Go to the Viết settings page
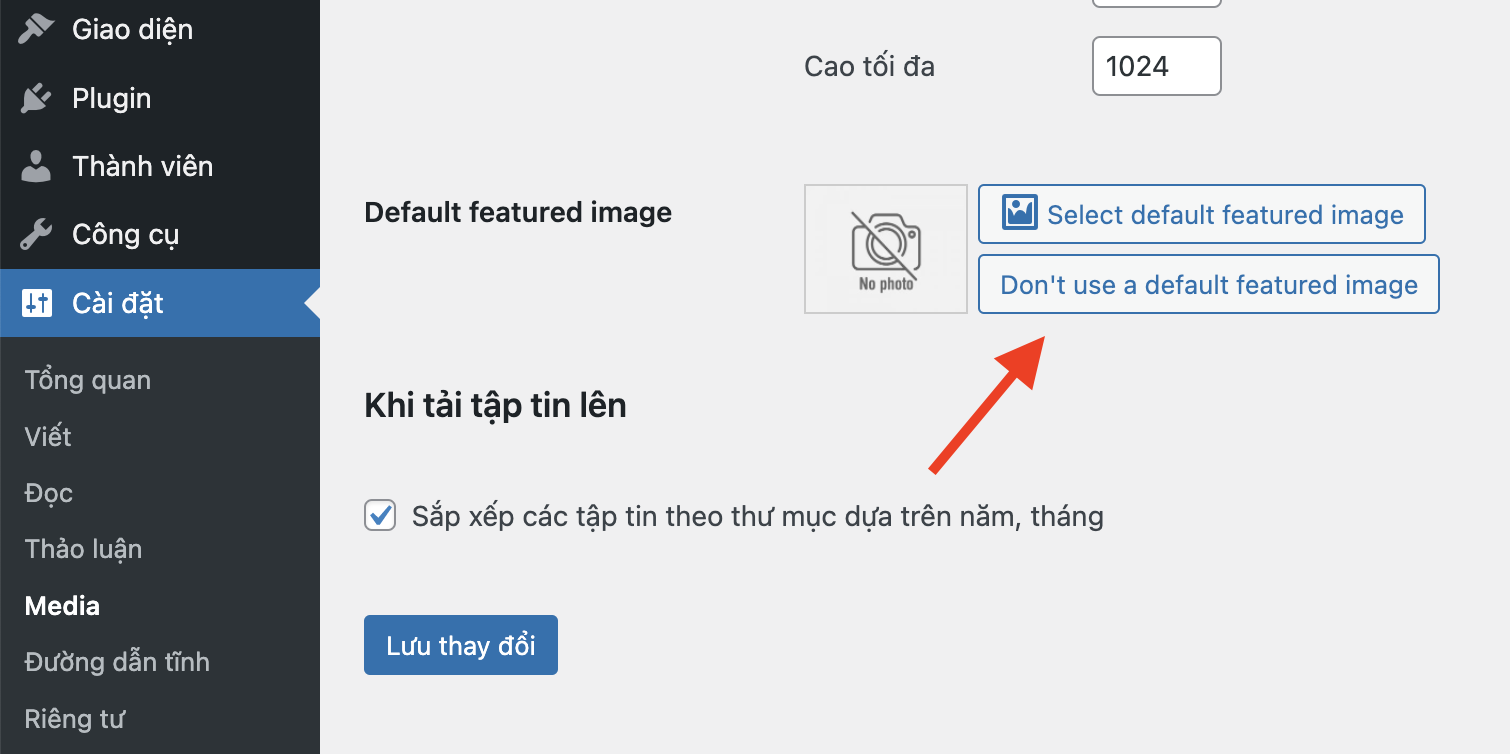Viewport: 1510px width, 754px height. [x=48, y=437]
